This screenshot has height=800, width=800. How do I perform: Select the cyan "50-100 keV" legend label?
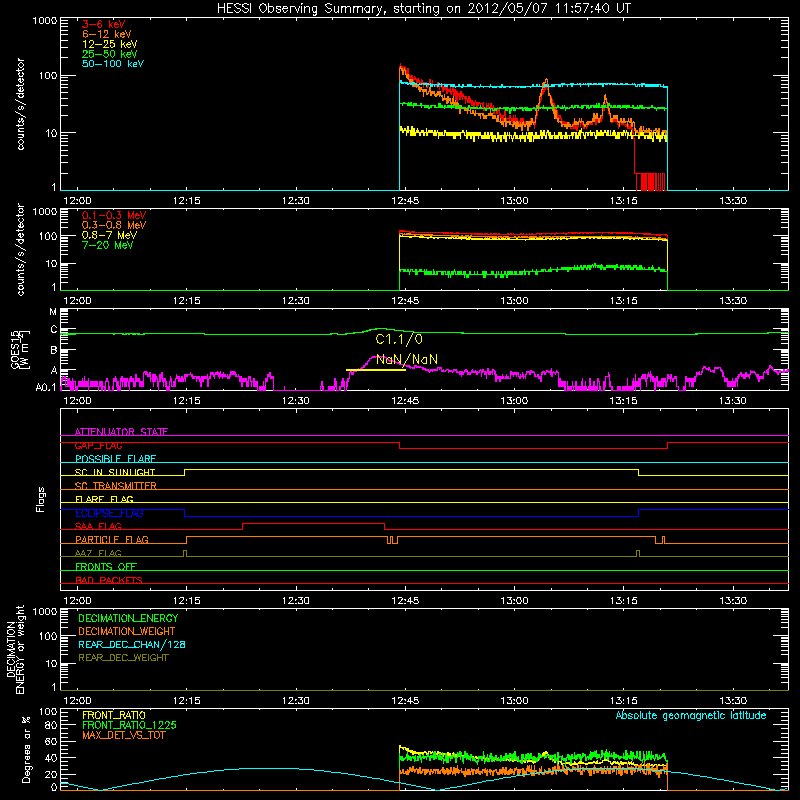click(113, 64)
